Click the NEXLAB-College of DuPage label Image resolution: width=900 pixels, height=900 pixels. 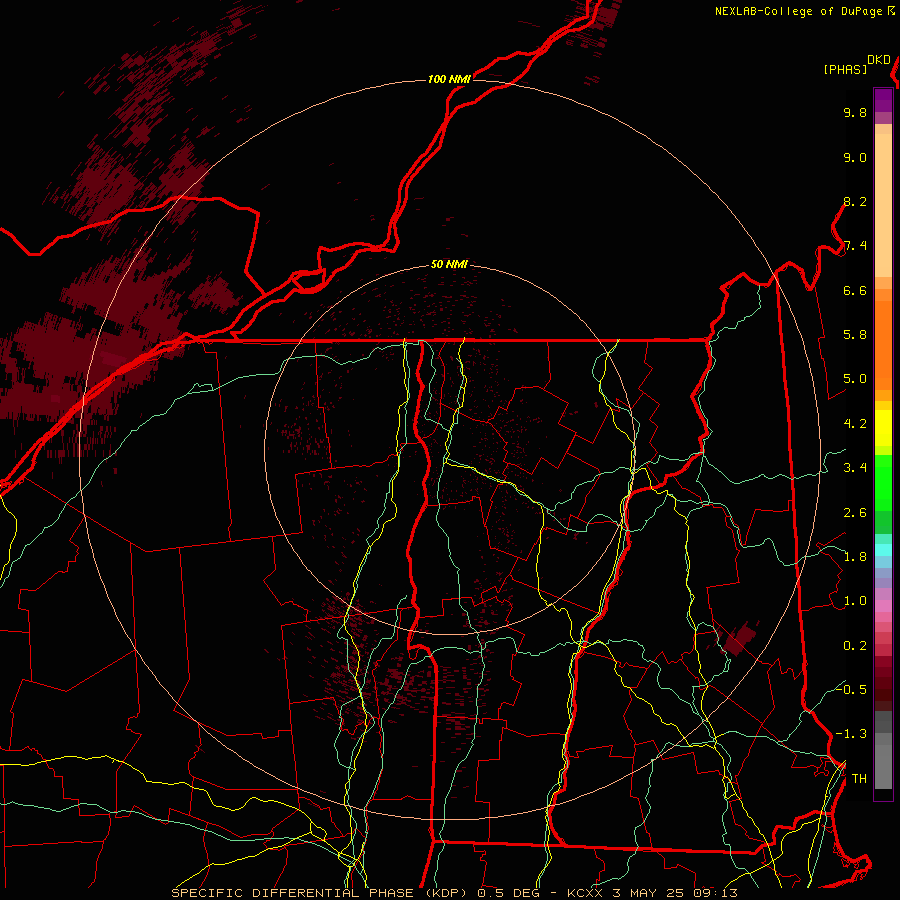coord(799,11)
